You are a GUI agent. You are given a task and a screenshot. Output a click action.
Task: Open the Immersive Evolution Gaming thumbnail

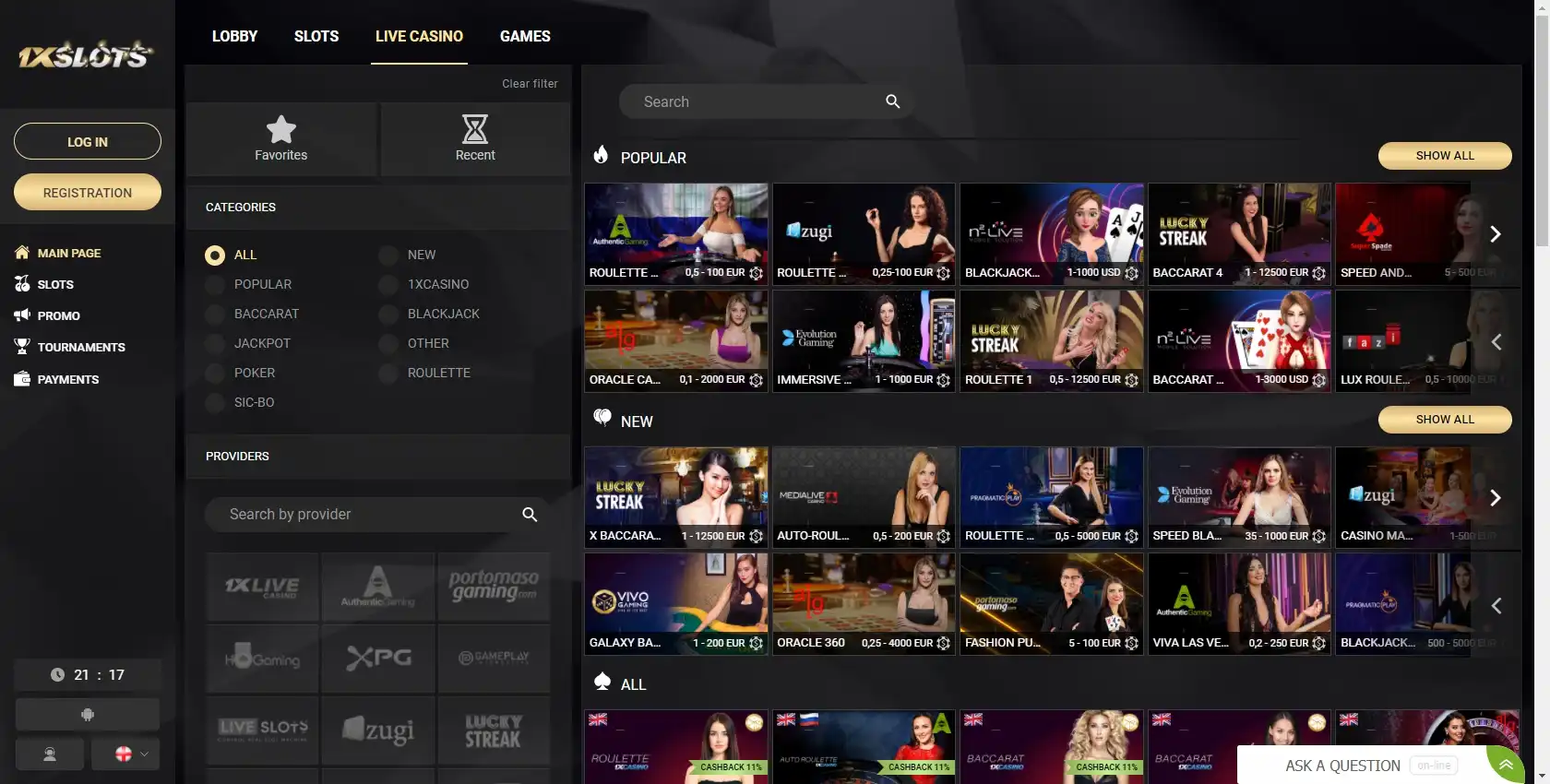point(864,341)
